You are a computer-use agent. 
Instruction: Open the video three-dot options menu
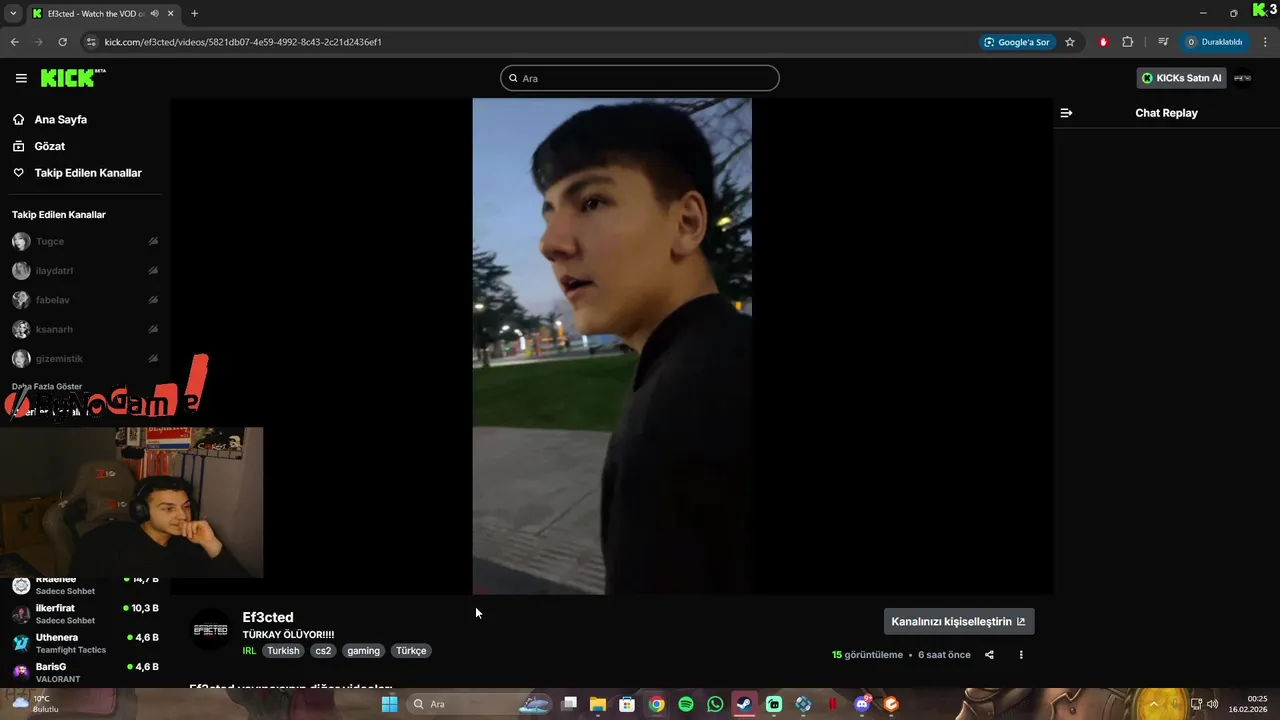tap(1021, 655)
